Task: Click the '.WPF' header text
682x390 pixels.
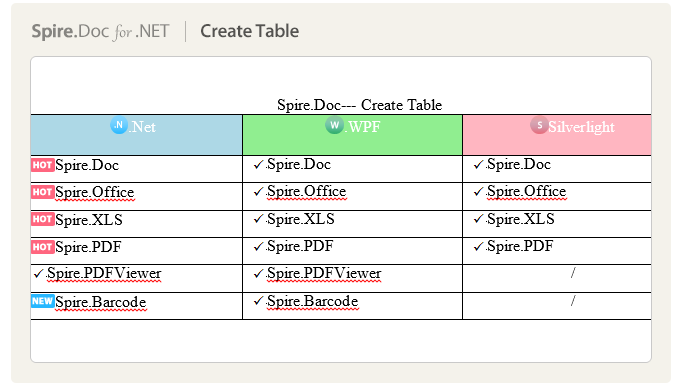Action: (x=363, y=127)
